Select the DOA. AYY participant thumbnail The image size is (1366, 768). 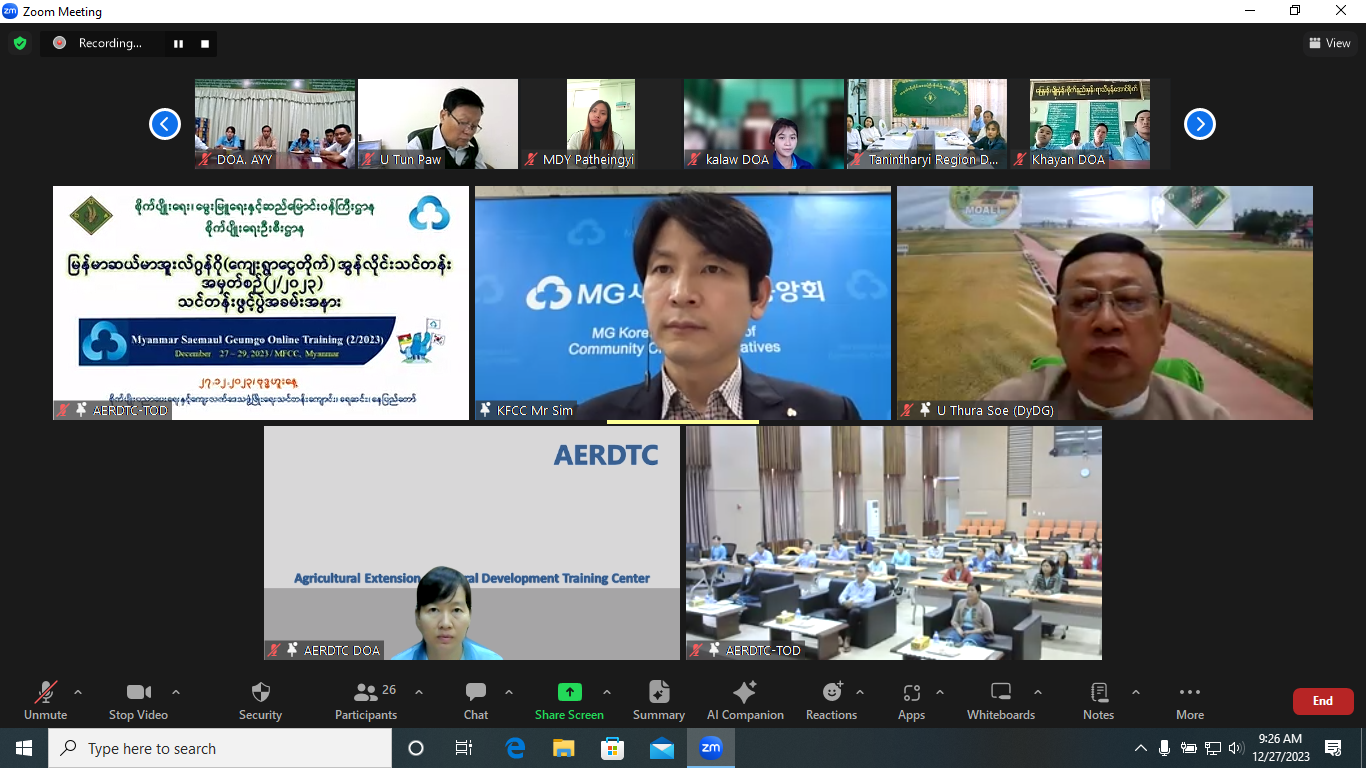275,124
